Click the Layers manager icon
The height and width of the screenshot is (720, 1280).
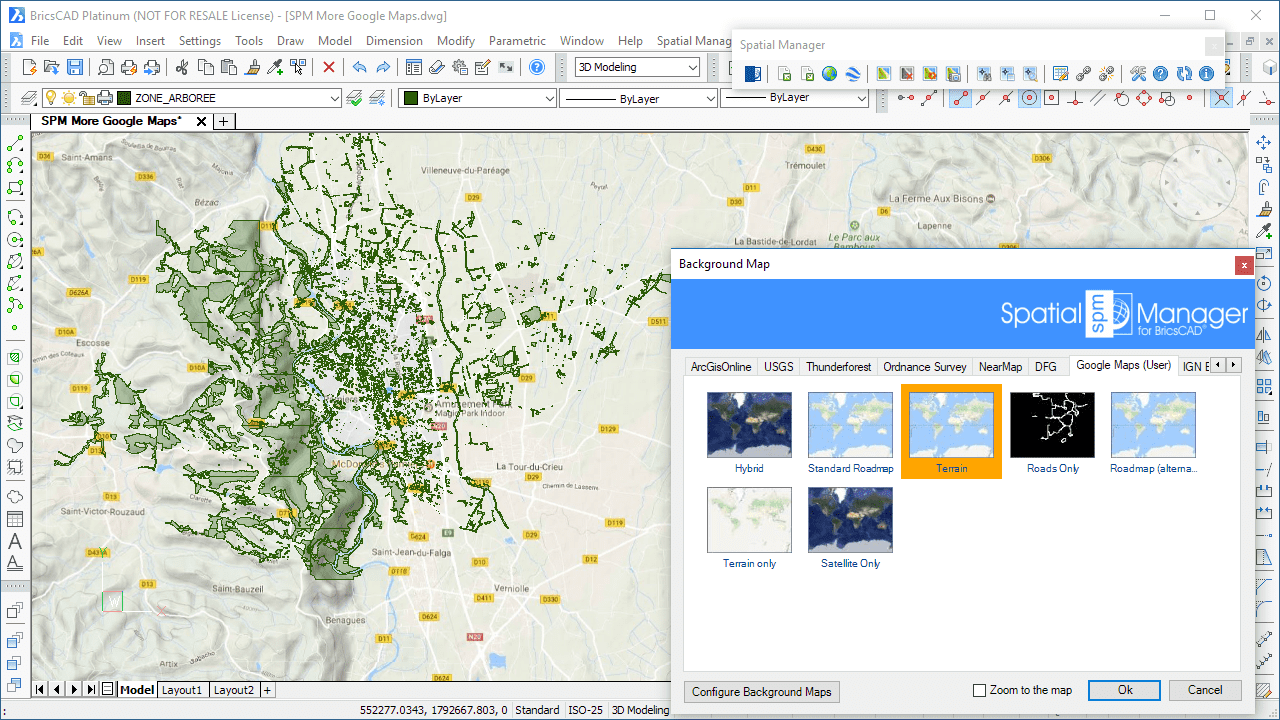(27, 98)
